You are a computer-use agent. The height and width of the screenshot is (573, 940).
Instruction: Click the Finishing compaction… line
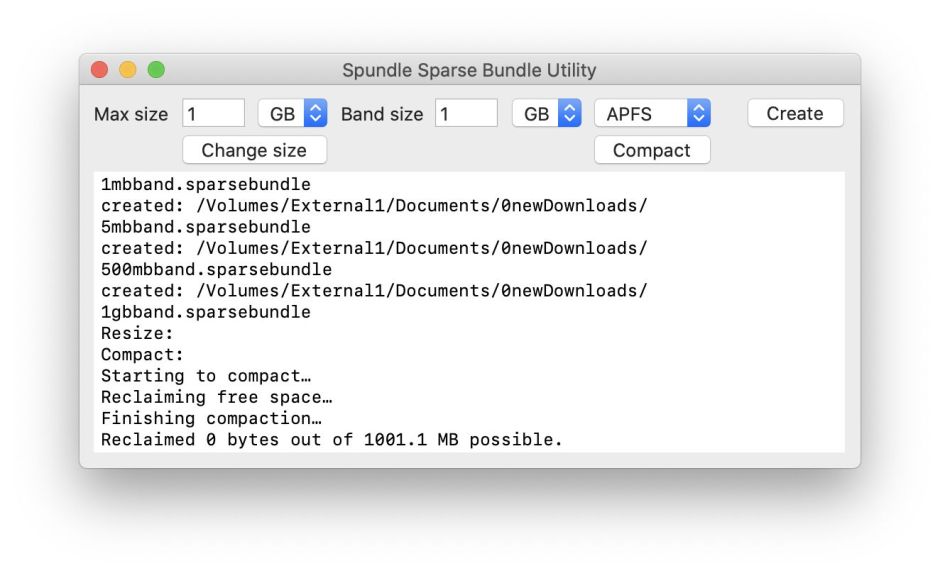211,418
